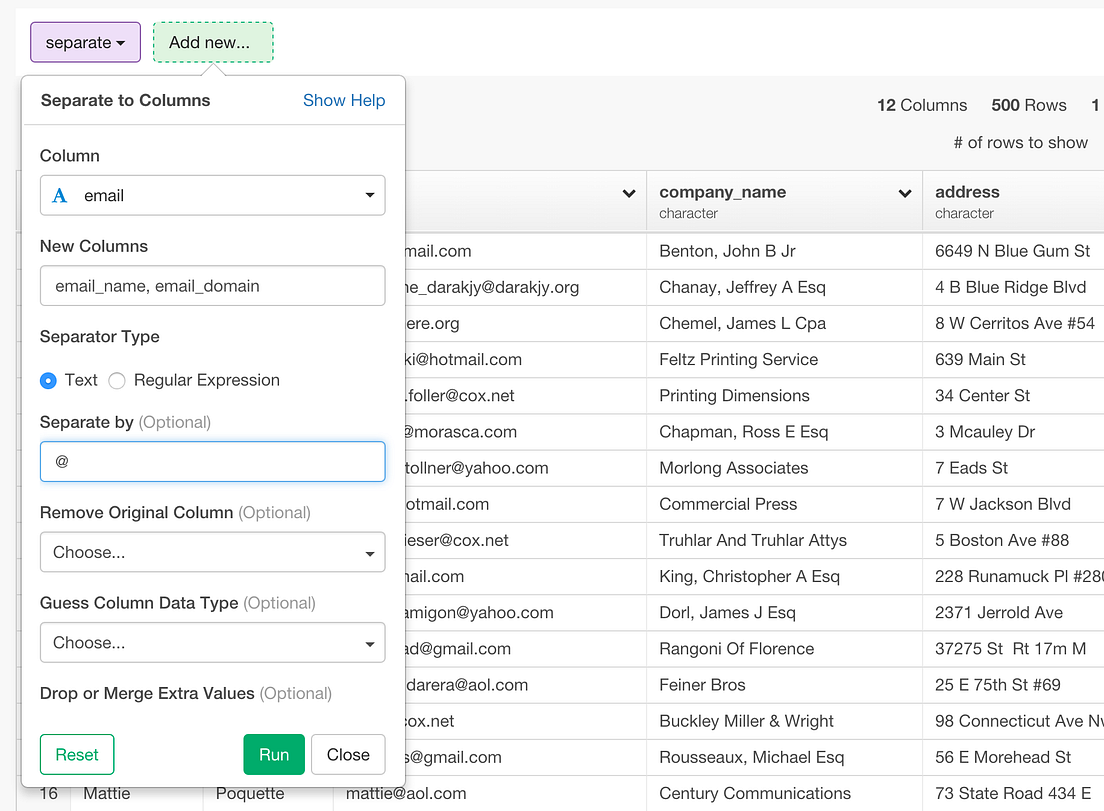1104x811 pixels.
Task: Click the character type icon beside email
Action: pyautogui.click(x=58, y=195)
